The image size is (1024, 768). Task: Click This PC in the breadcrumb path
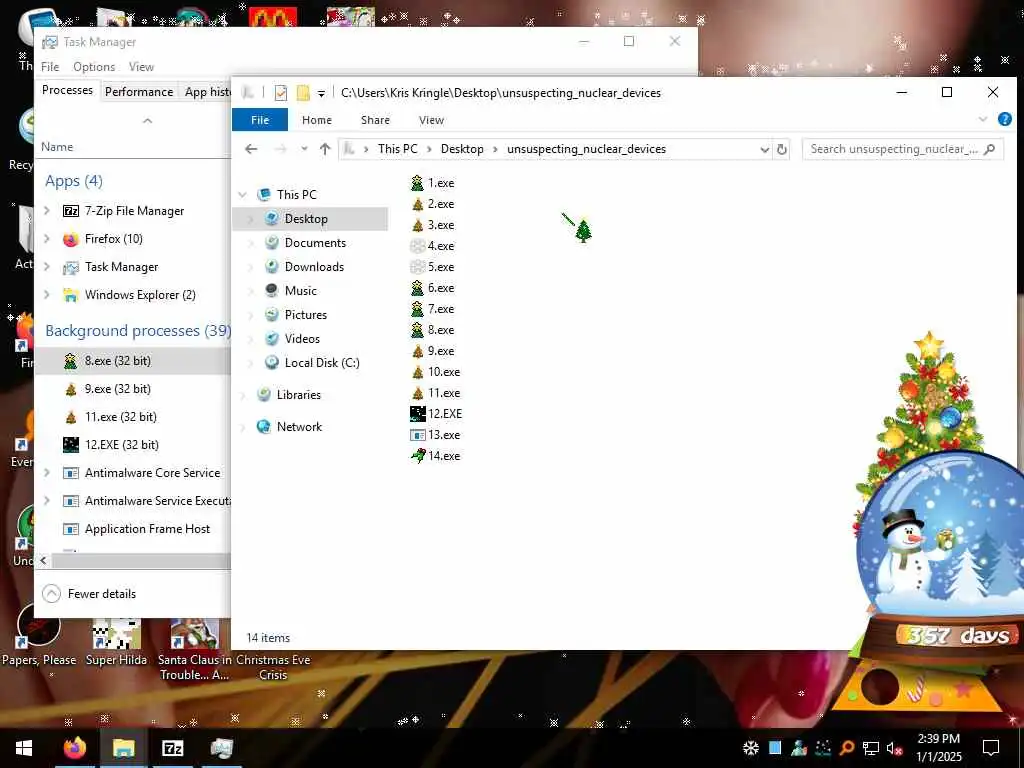coord(397,149)
